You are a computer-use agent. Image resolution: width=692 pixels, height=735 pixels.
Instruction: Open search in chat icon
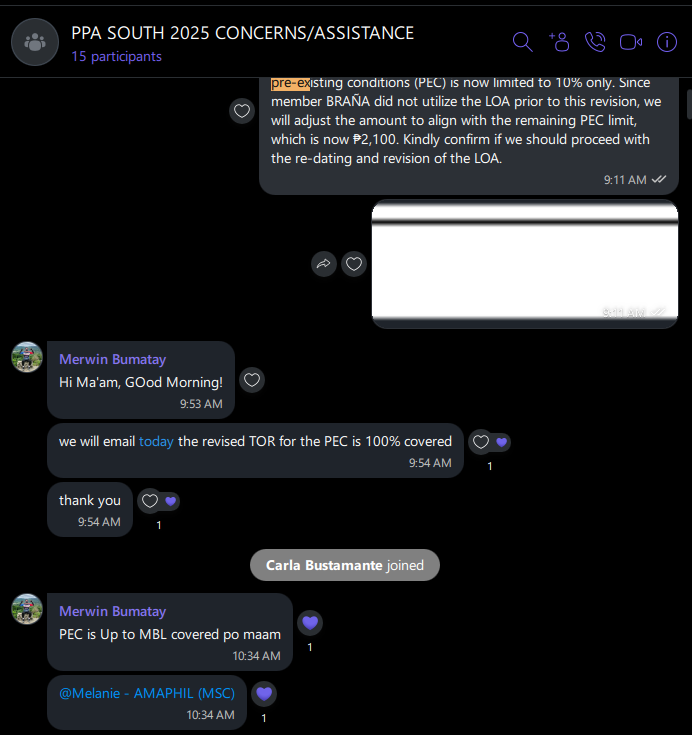coord(522,42)
